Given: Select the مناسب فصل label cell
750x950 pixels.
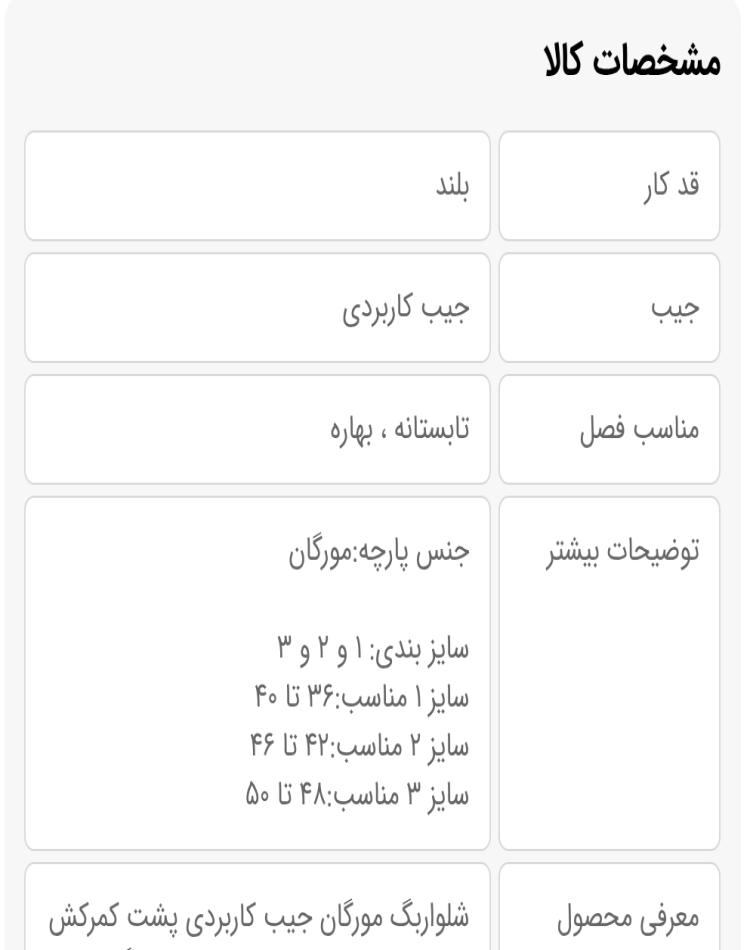Looking at the screenshot, I should 609,430.
